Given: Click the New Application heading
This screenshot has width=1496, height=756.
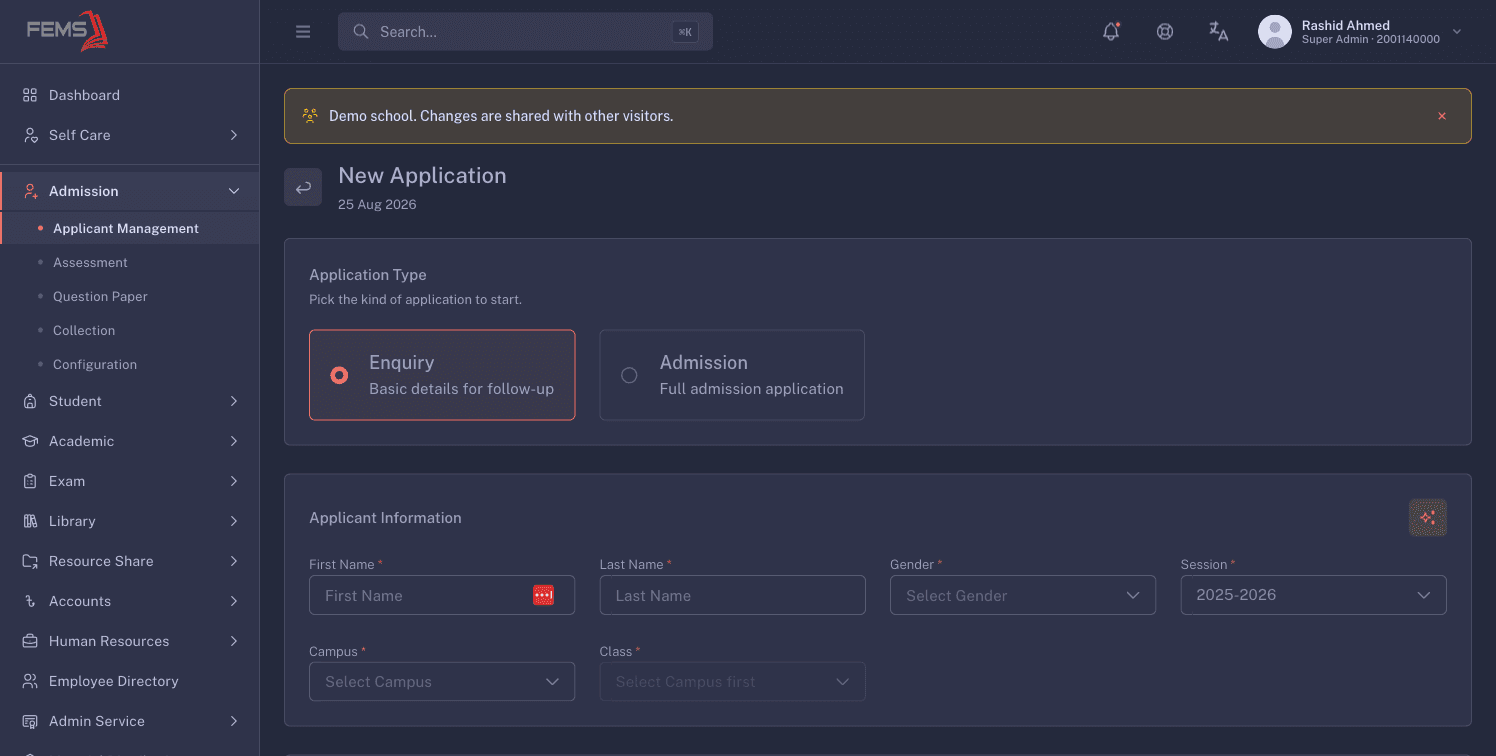Looking at the screenshot, I should click(422, 176).
